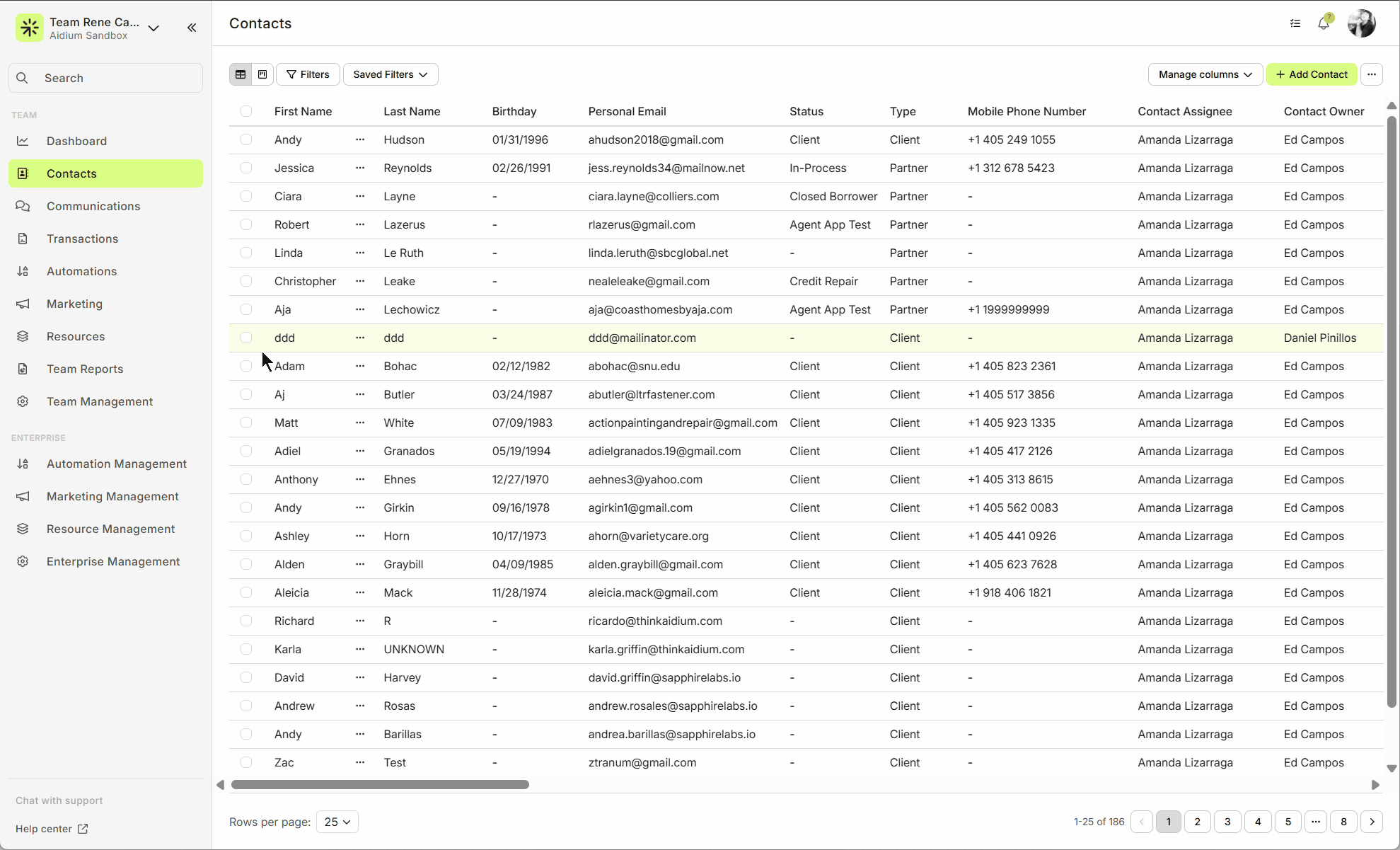
Task: Collapse the left sidebar with arrow icon
Action: 192,28
